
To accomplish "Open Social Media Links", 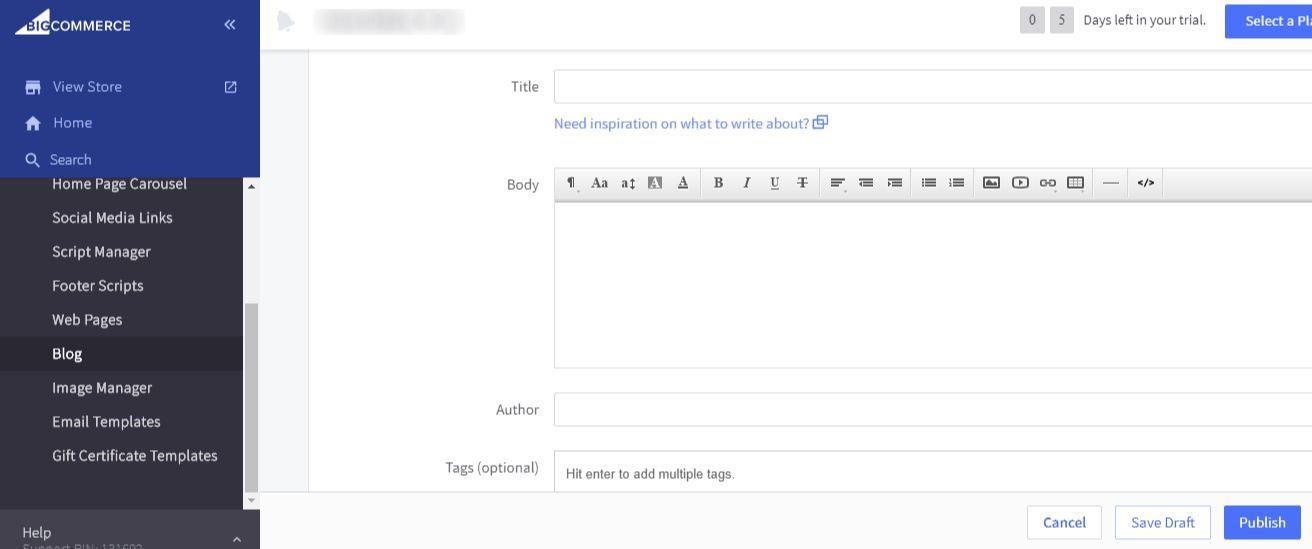I will click(x=112, y=218).
